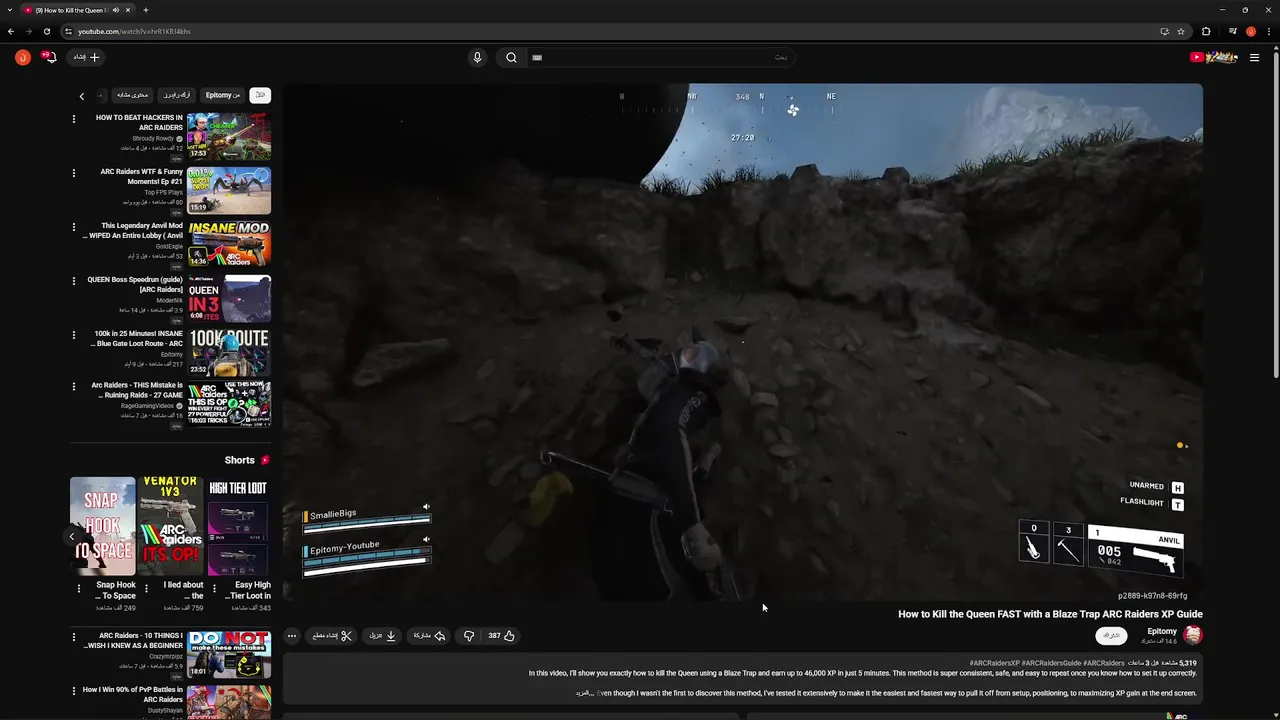This screenshot has height=720, width=1280.
Task: Open the on-screen keyboard icon in search box
Action: pyautogui.click(x=537, y=57)
